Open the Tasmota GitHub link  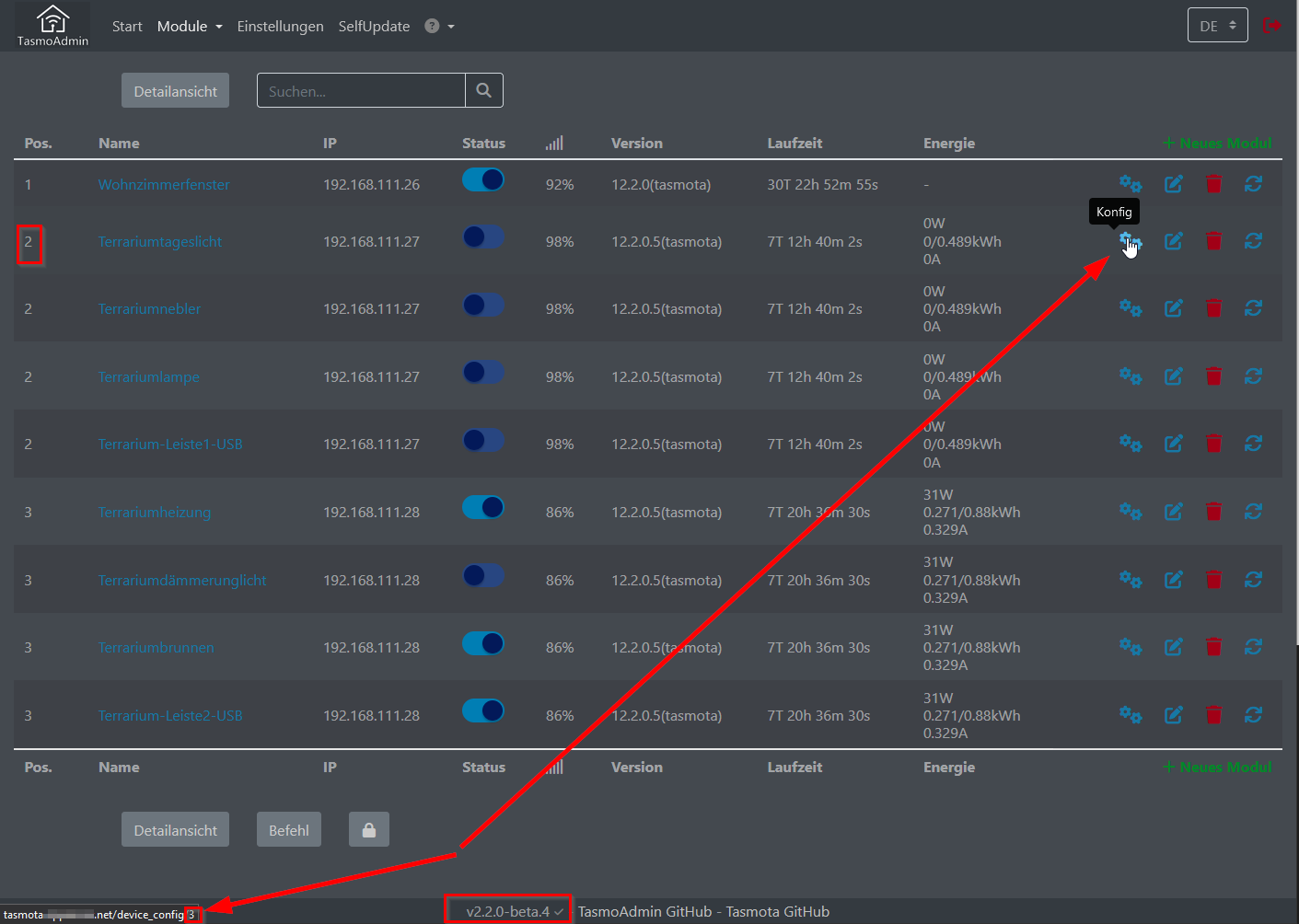(x=778, y=911)
